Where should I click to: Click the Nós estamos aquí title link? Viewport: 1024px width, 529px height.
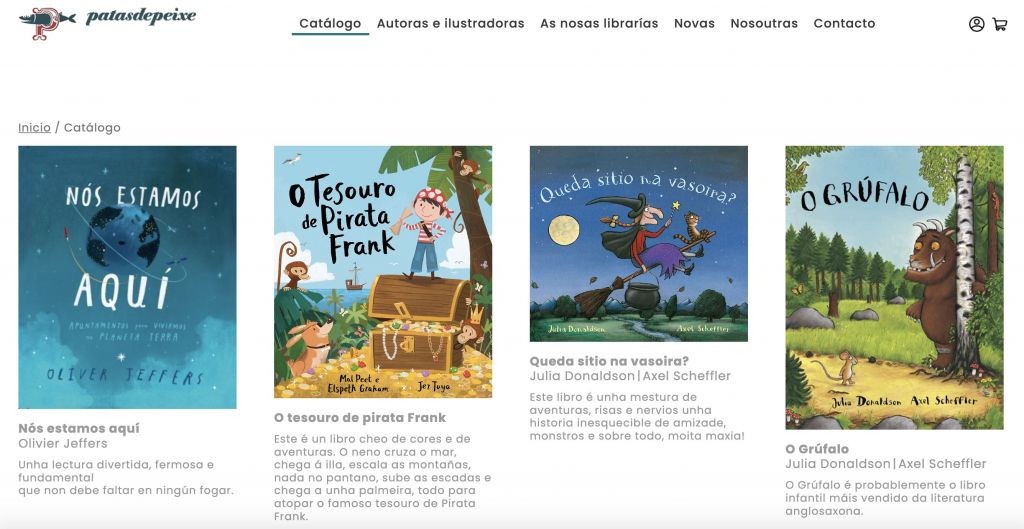[79, 428]
